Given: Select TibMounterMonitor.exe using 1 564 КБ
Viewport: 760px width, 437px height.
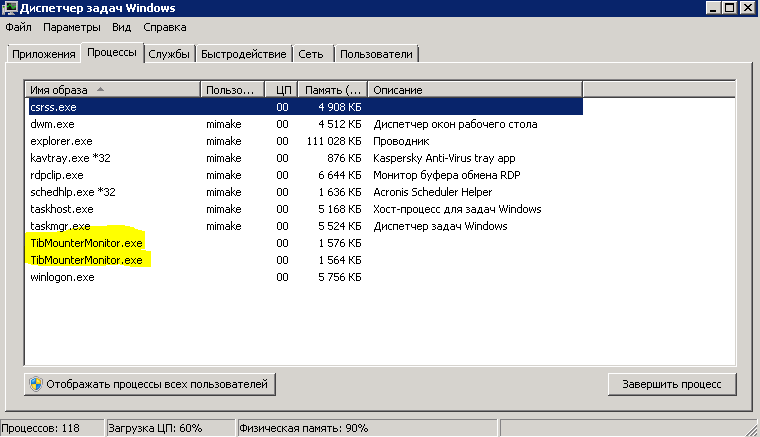Looking at the screenshot, I should pos(304,260).
